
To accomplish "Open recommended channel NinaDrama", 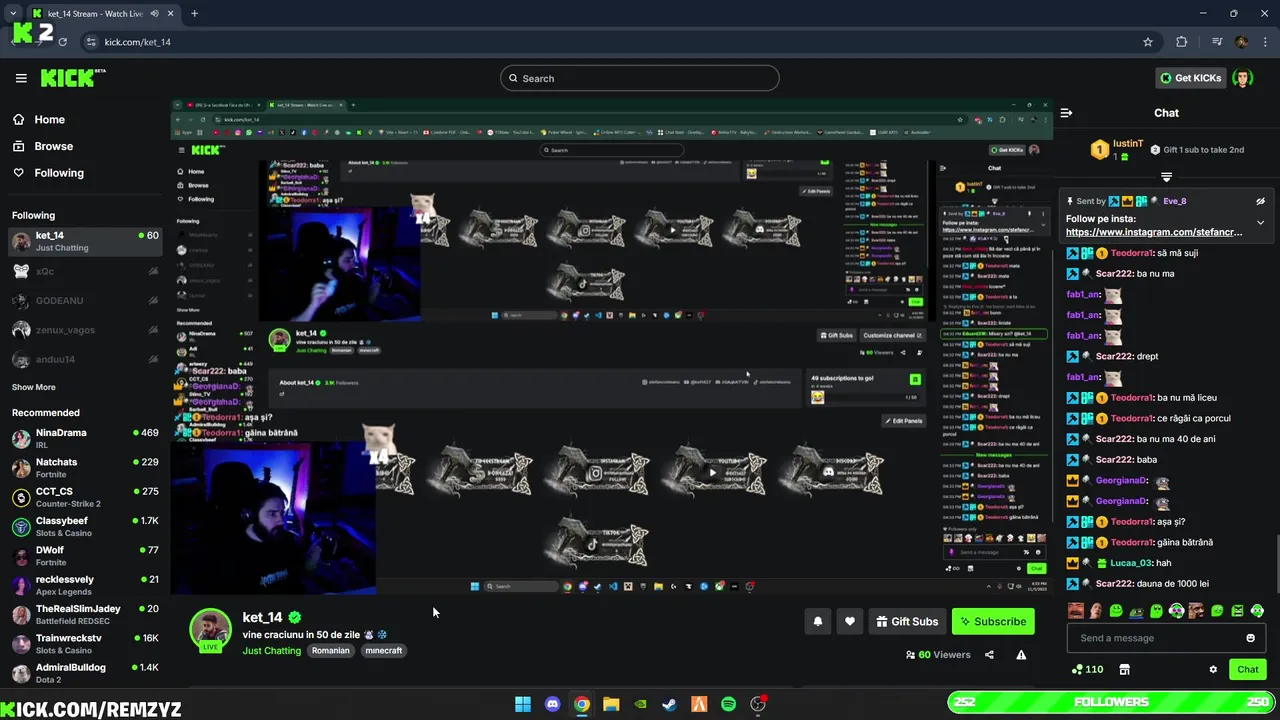I will pos(84,438).
